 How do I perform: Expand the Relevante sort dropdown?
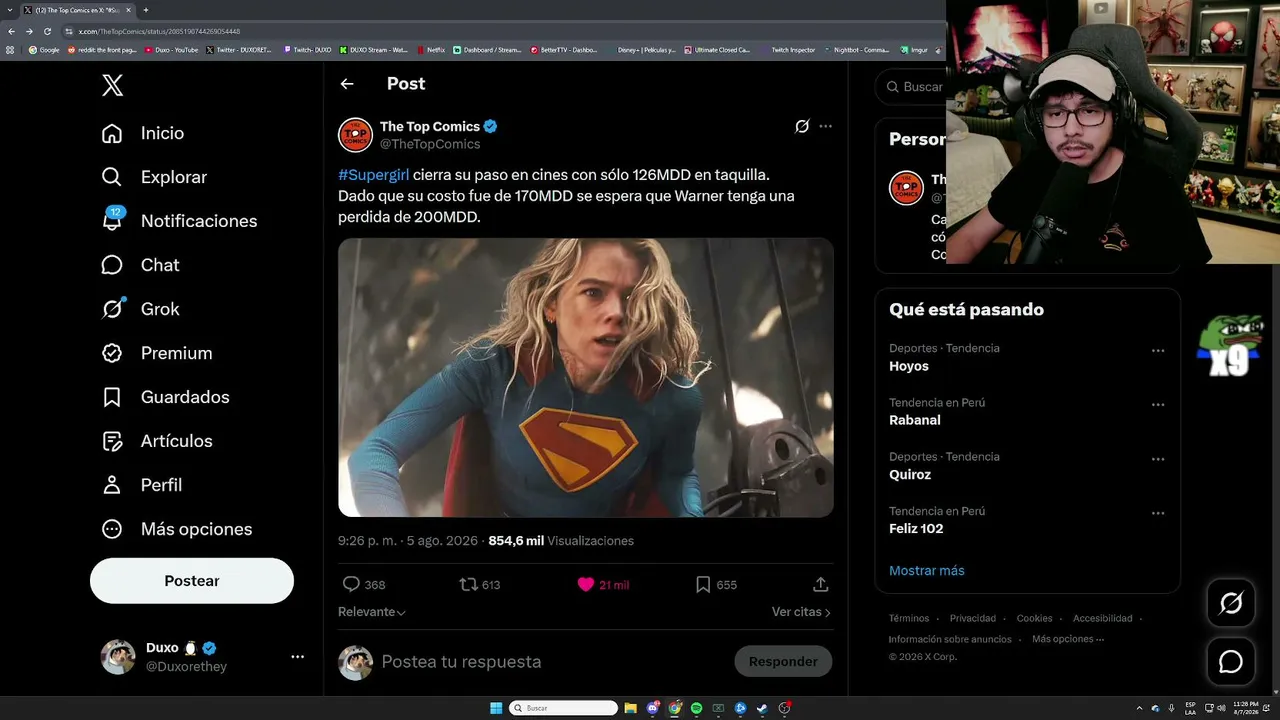tap(372, 612)
